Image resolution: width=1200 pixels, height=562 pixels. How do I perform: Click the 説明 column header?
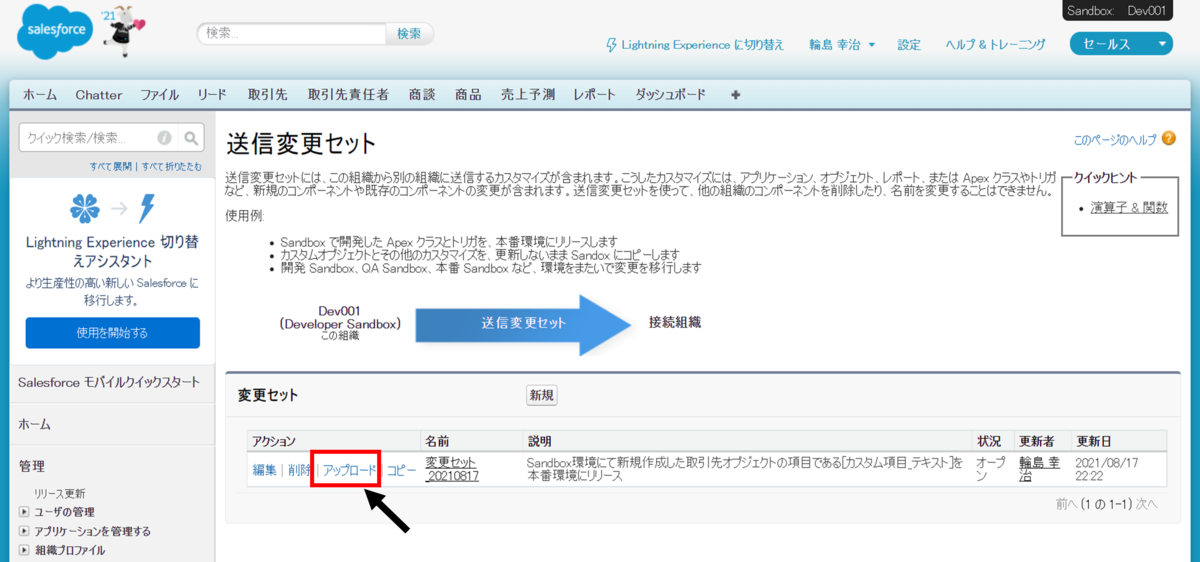point(540,441)
